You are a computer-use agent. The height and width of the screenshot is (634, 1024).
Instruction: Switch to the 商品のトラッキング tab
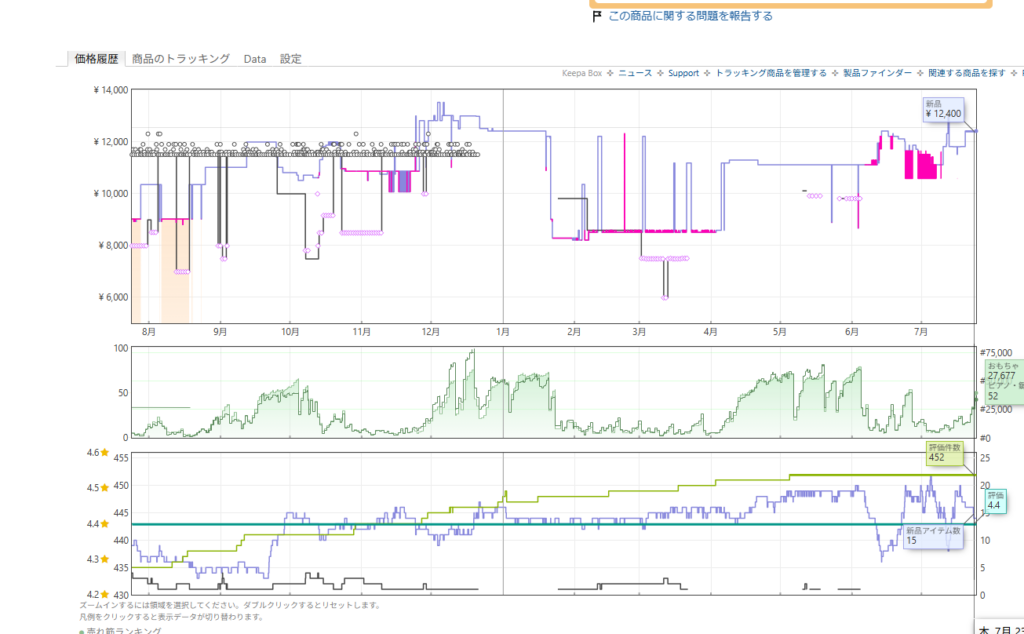181,59
